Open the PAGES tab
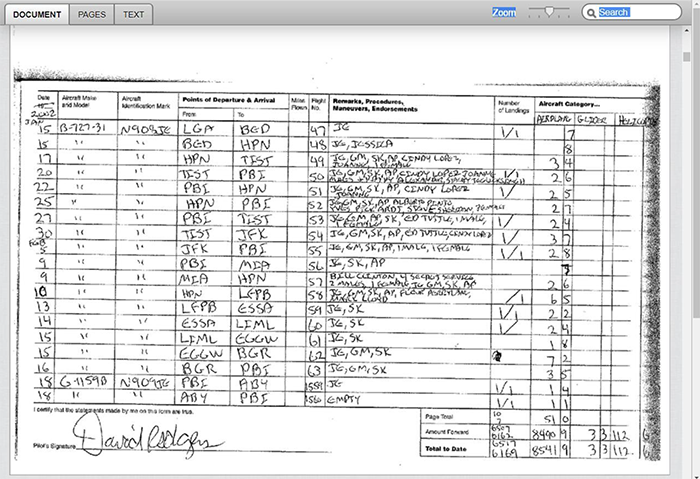 pyautogui.click(x=92, y=14)
